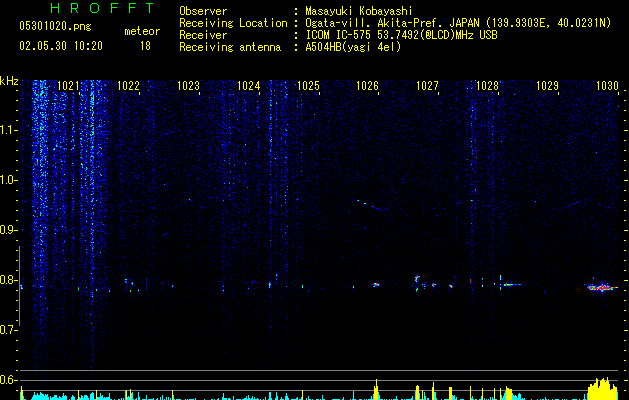Click the 1.0 kHz axis label
Image resolution: width=629 pixels, height=400 pixels.
click(7, 180)
